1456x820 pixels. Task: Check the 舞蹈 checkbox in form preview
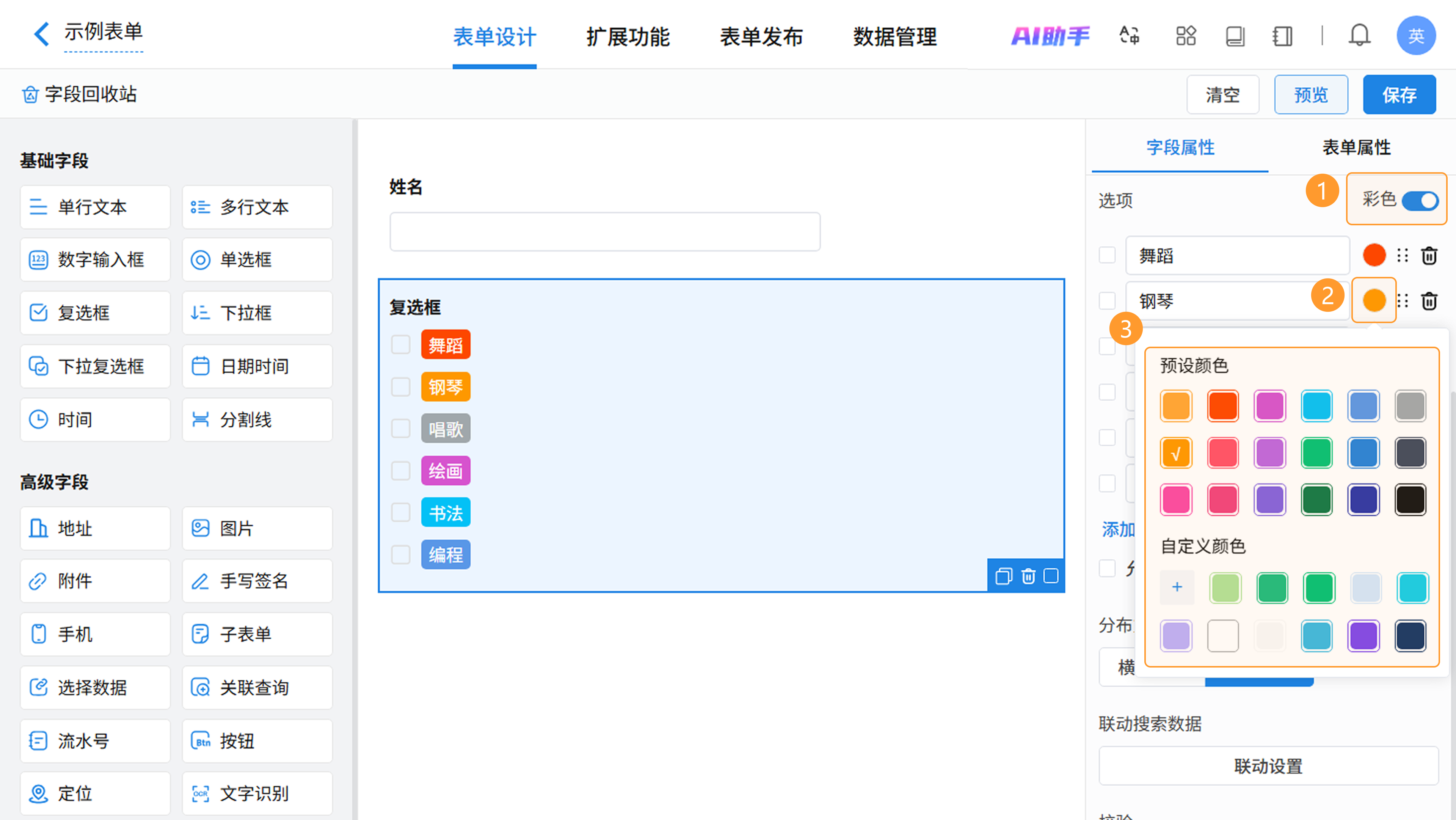point(401,344)
